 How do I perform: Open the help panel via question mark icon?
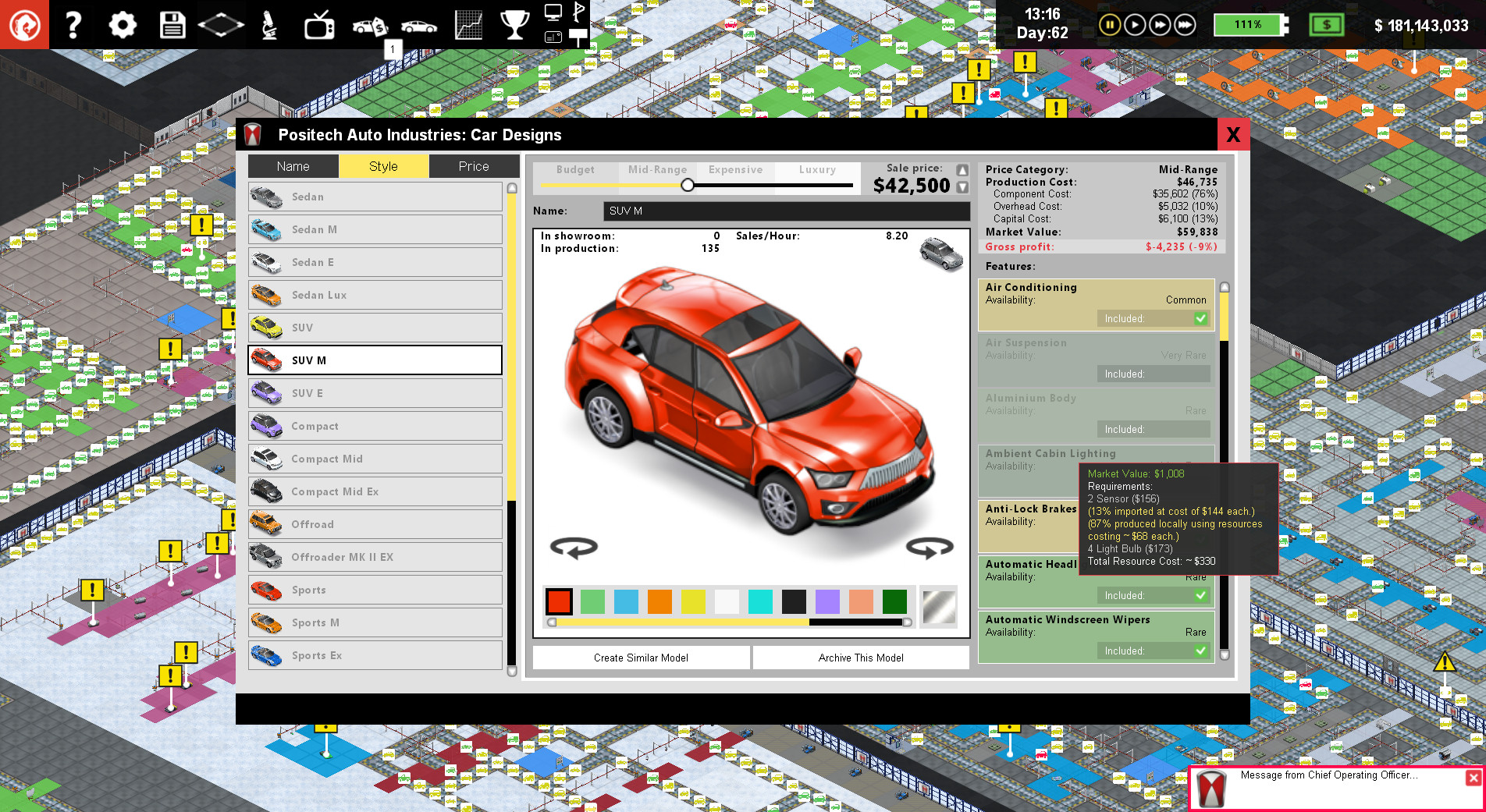coord(73,24)
